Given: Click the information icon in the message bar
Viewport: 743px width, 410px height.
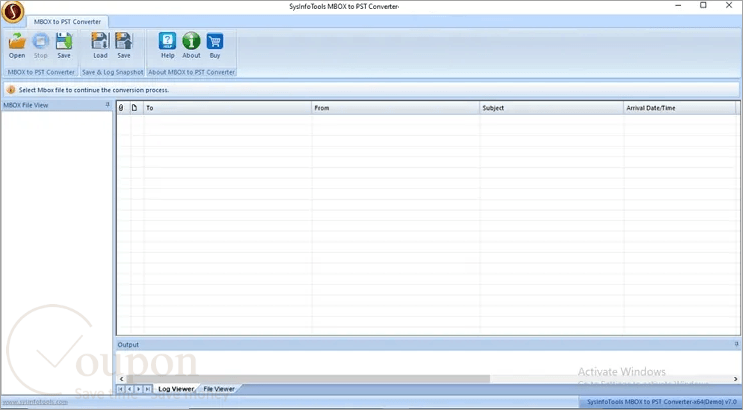Looking at the screenshot, I should (11, 90).
